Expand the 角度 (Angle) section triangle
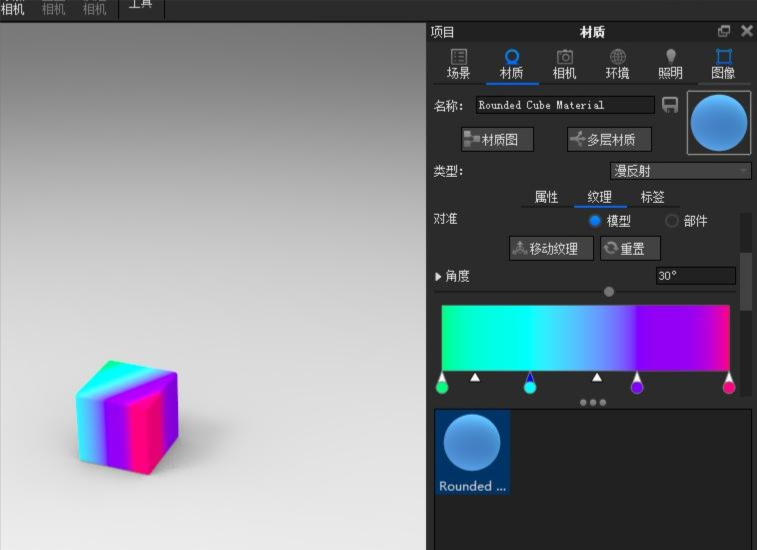Viewport: 757px width, 550px height. [438, 277]
